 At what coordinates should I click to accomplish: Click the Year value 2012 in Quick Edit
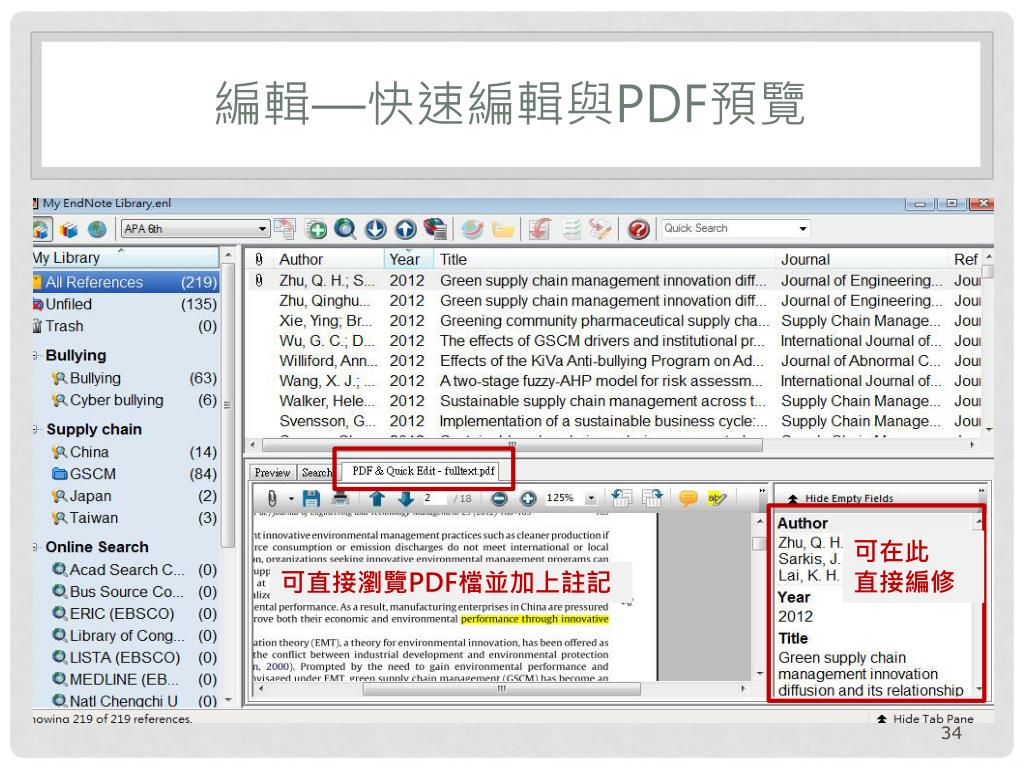pyautogui.click(x=795, y=617)
